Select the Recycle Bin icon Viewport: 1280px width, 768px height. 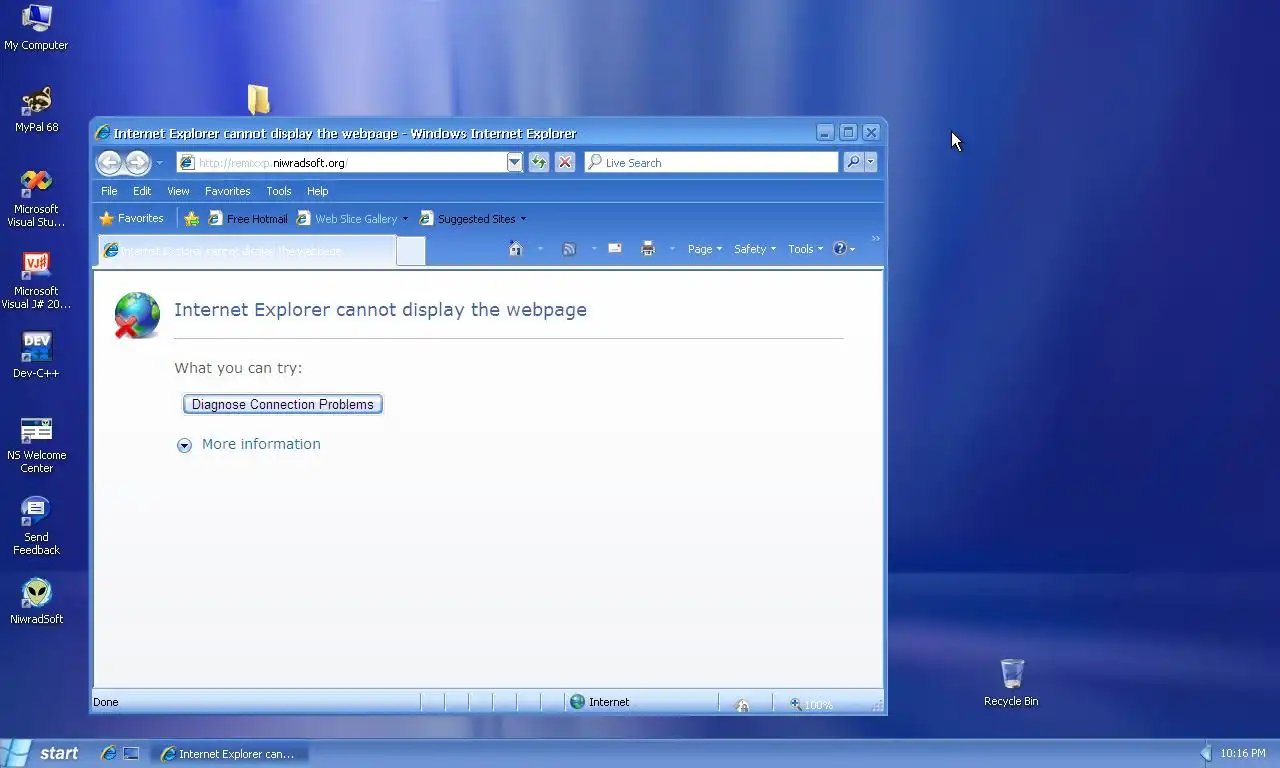pos(1011,683)
